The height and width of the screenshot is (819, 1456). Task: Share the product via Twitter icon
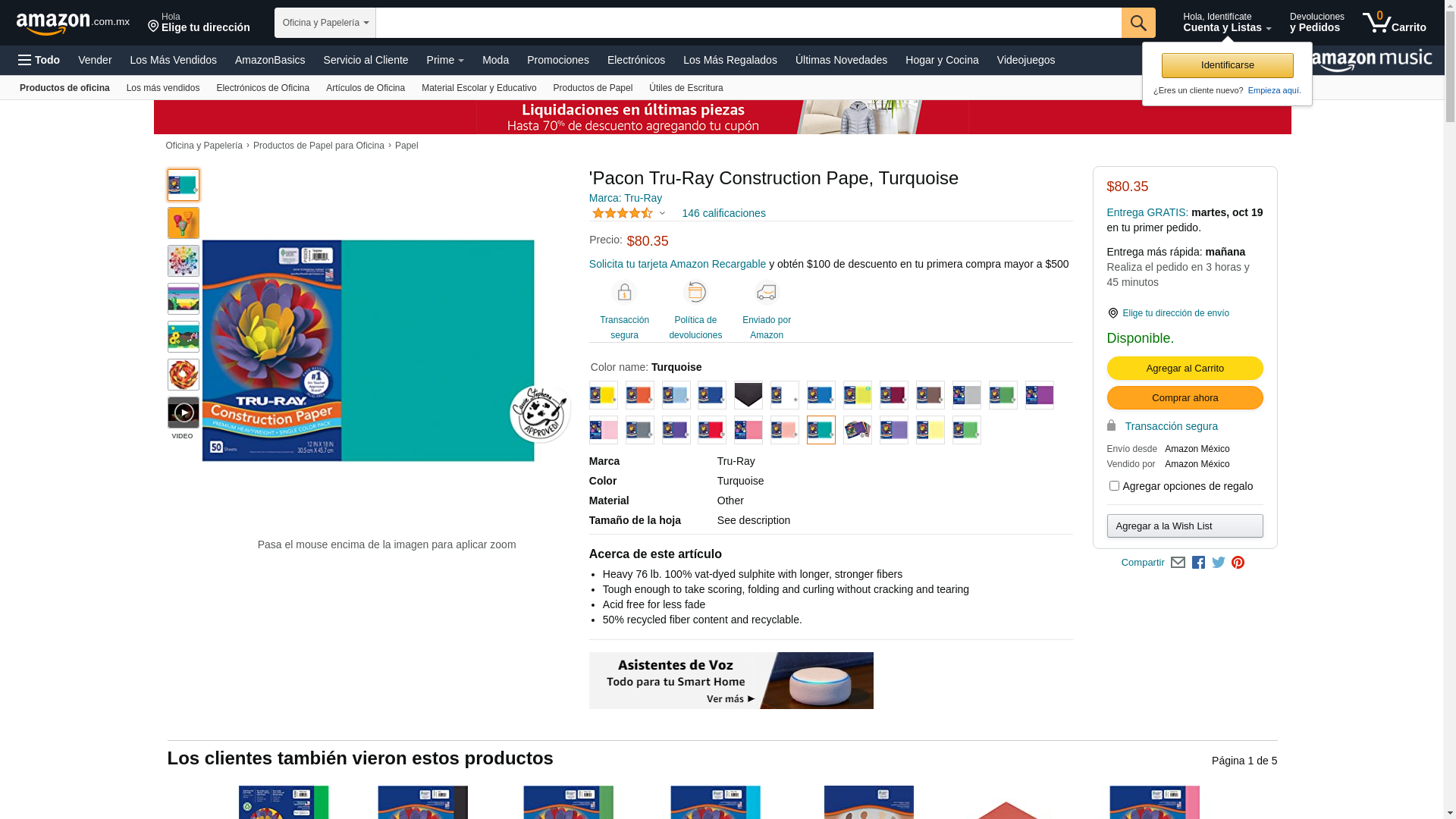click(x=1218, y=563)
